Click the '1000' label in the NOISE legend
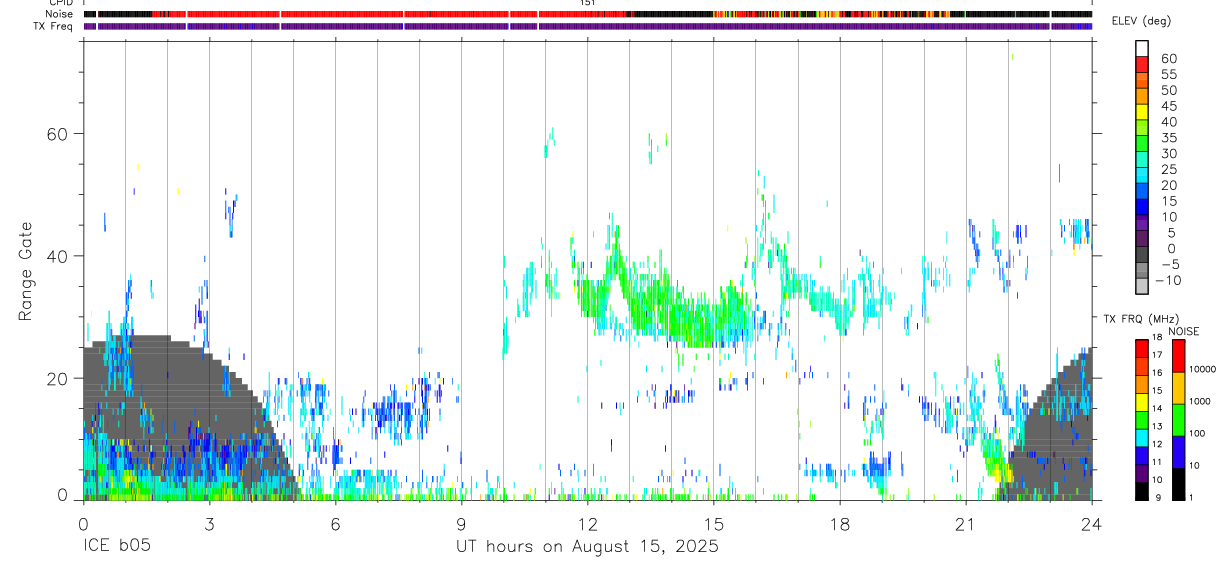This screenshot has height=567, width=1228. coord(1200,401)
